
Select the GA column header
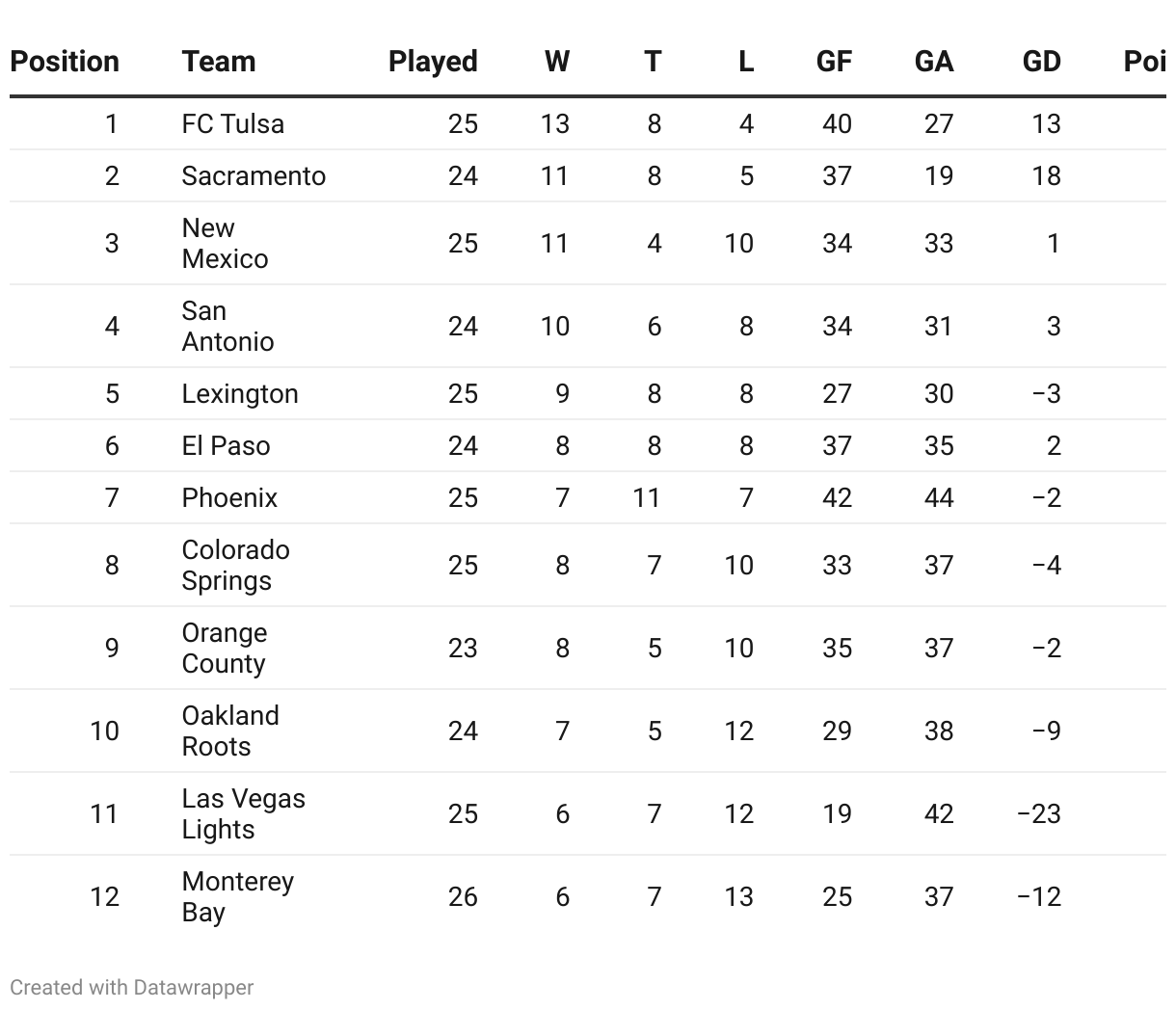coord(934,62)
